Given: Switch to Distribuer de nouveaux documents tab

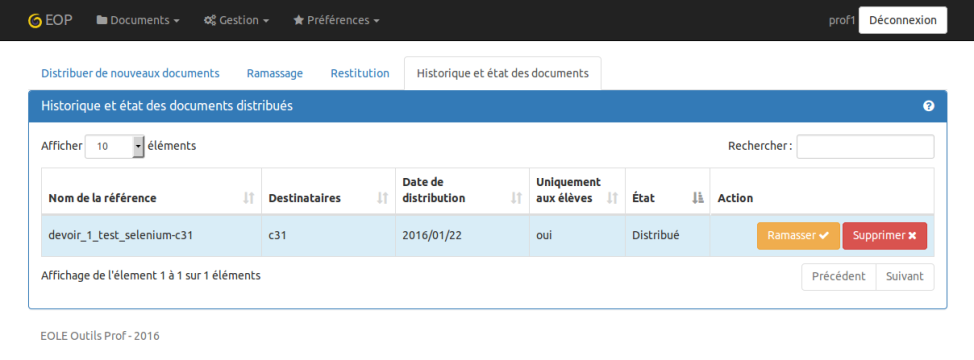Looking at the screenshot, I should [130, 73].
